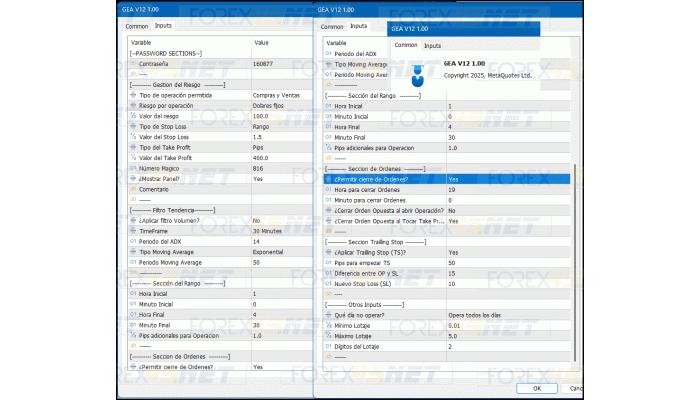Open Inputs tab in the front dialog
Image resolution: width=700 pixels, height=400 pixels.
pyautogui.click(x=432, y=45)
